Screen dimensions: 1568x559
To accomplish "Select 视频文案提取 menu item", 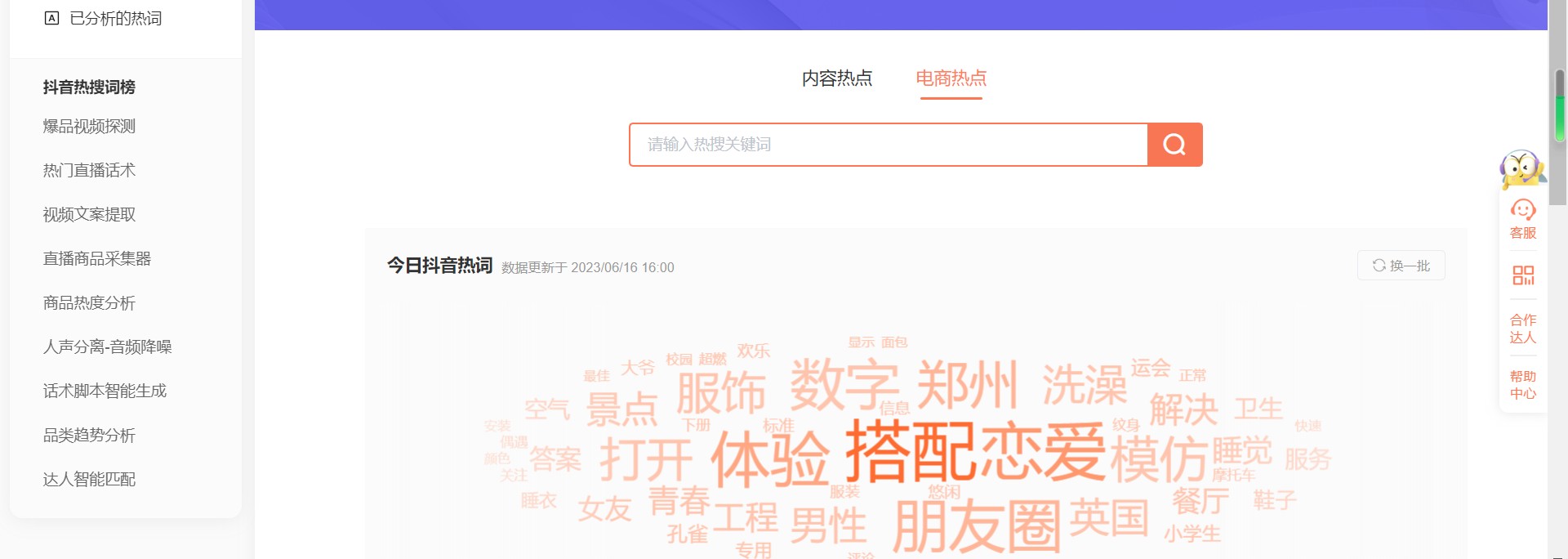I will [89, 215].
